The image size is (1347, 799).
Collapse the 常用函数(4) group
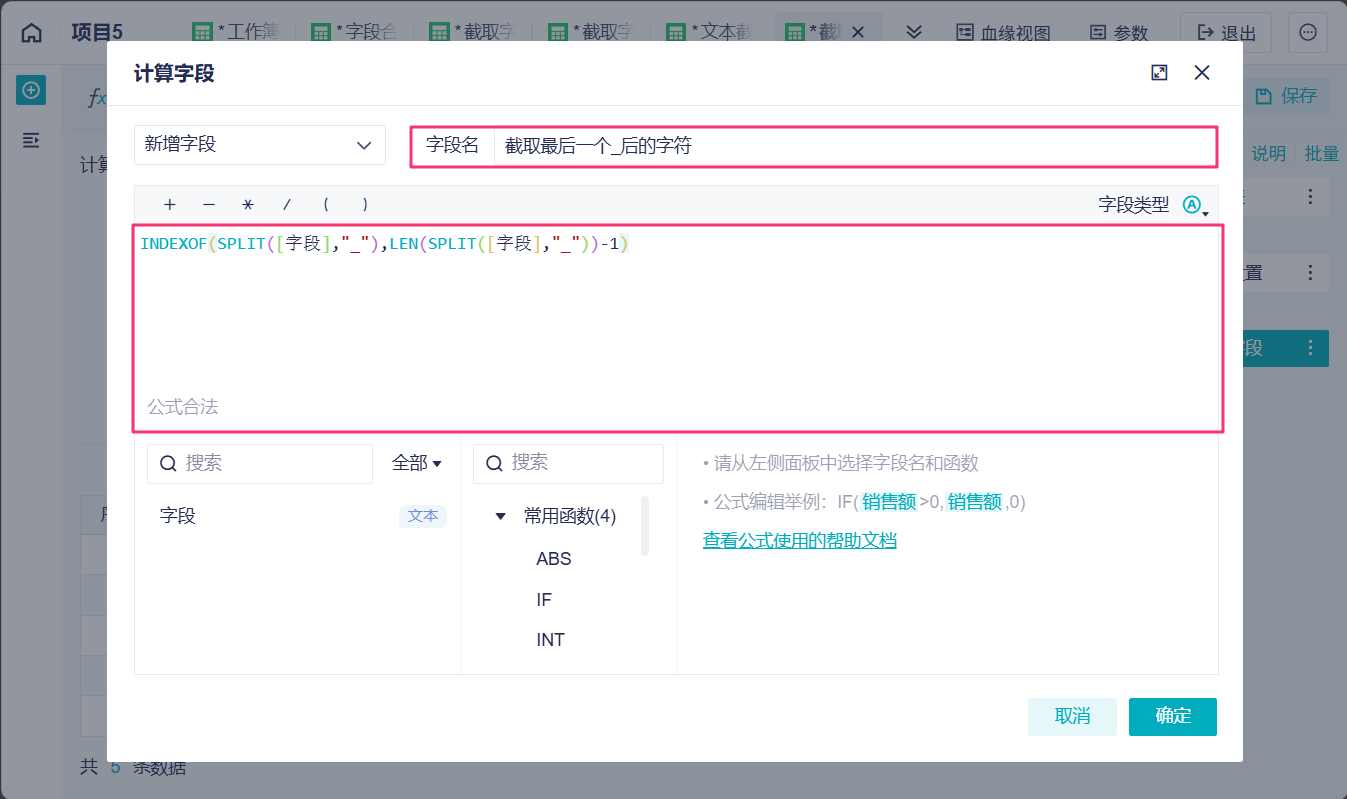pyautogui.click(x=501, y=516)
